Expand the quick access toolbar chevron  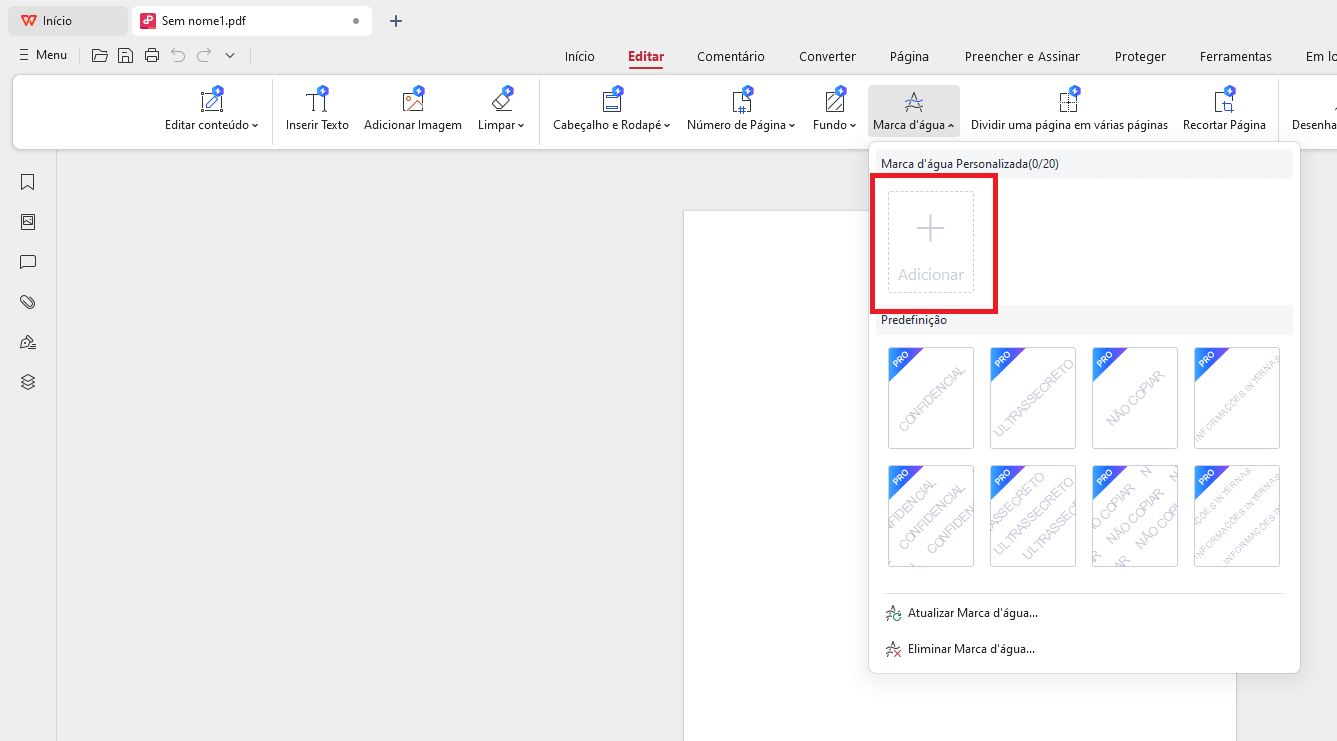230,56
